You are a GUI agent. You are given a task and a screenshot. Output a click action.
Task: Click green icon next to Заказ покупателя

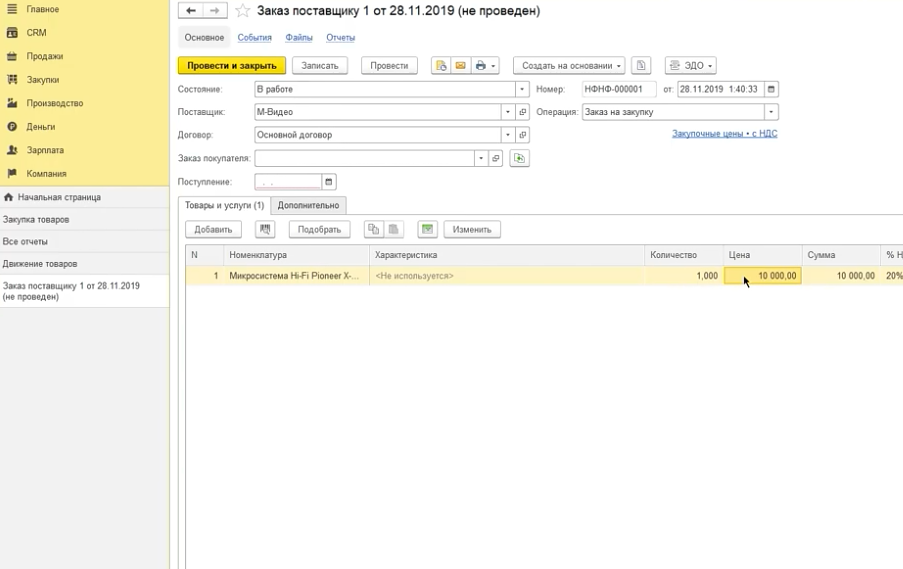click(x=519, y=159)
